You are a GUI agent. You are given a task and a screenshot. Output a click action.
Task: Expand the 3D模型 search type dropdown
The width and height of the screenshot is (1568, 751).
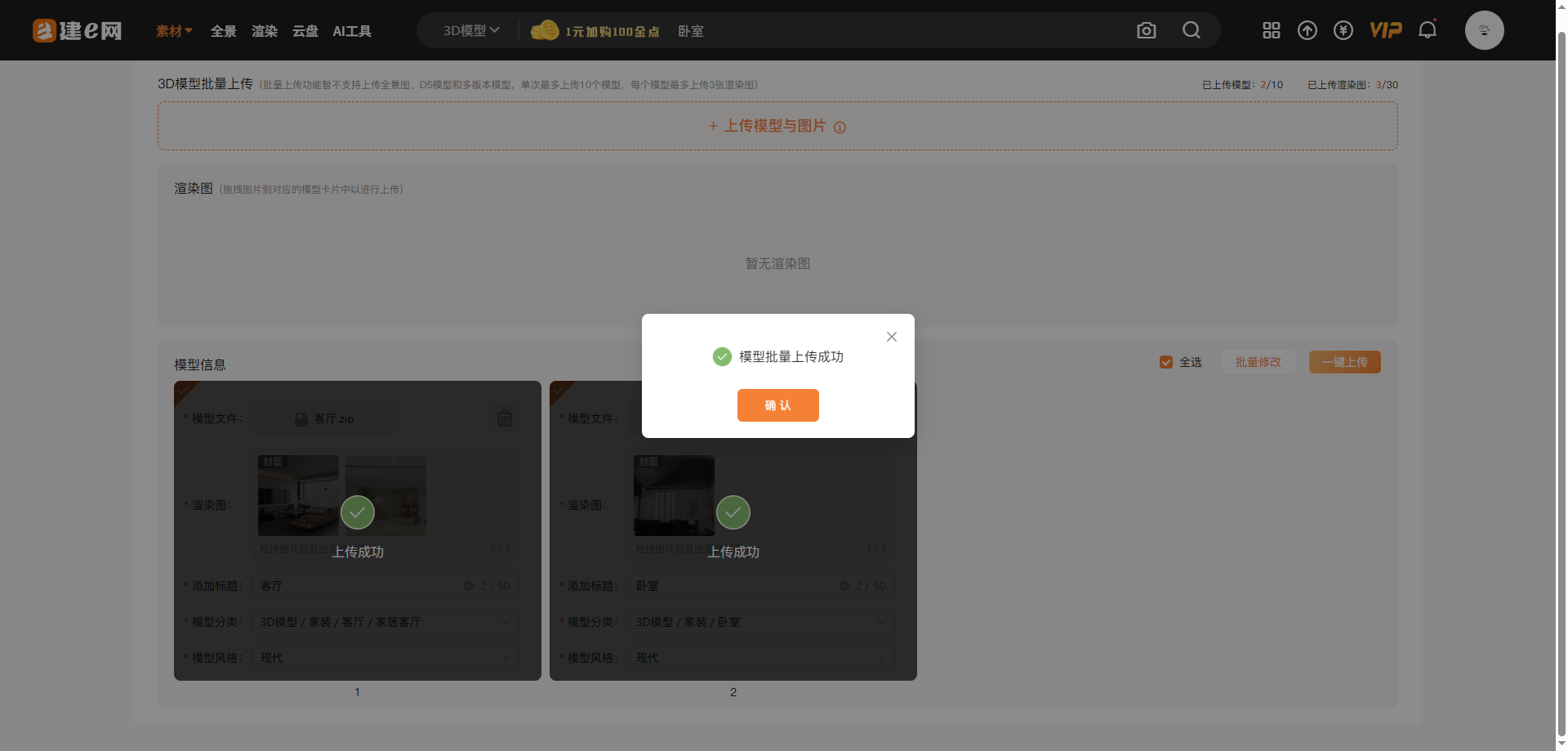(x=470, y=30)
